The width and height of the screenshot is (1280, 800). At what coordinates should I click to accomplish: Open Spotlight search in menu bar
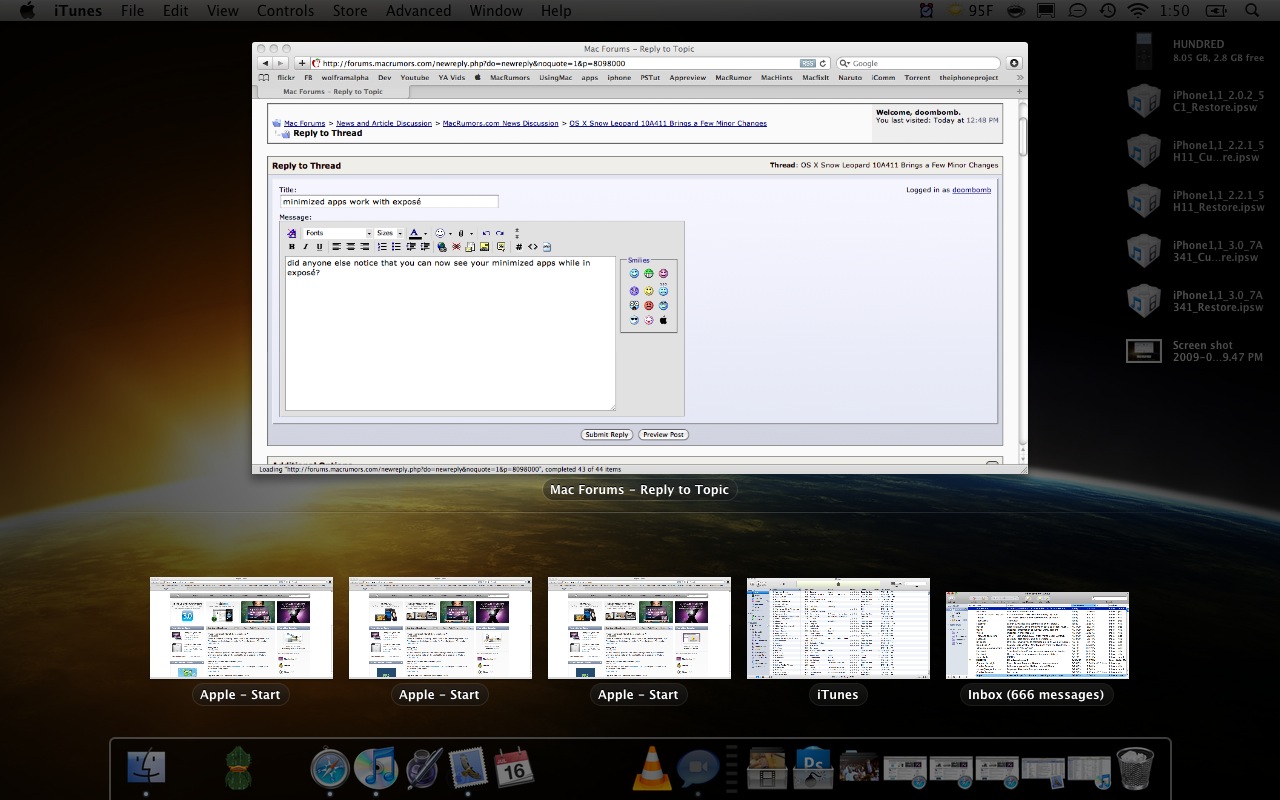click(1252, 11)
